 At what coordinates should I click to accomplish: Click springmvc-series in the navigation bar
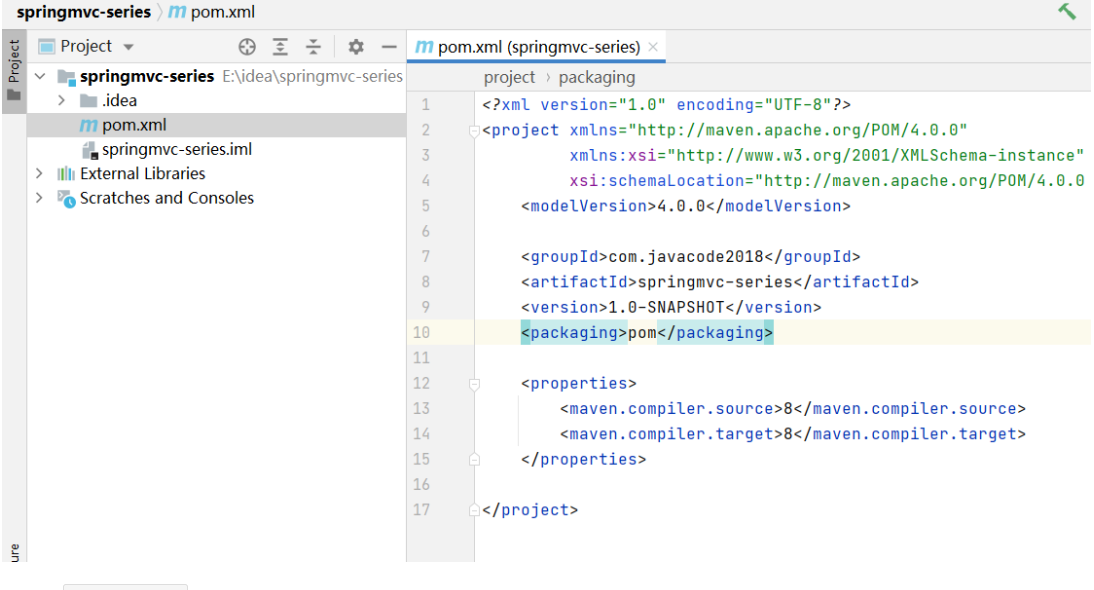83,12
